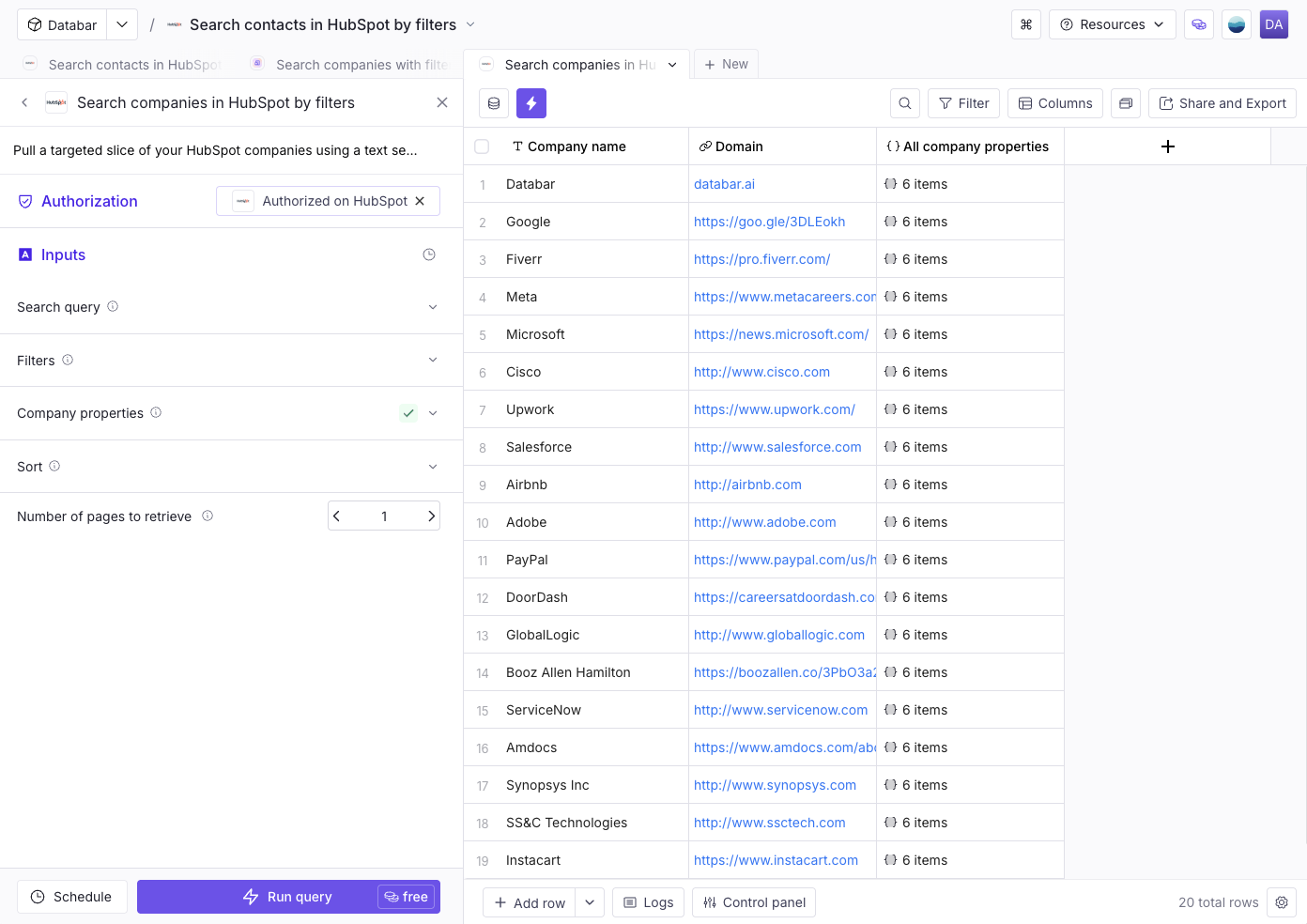Show info for Search query
The height and width of the screenshot is (924, 1307).
click(x=113, y=306)
